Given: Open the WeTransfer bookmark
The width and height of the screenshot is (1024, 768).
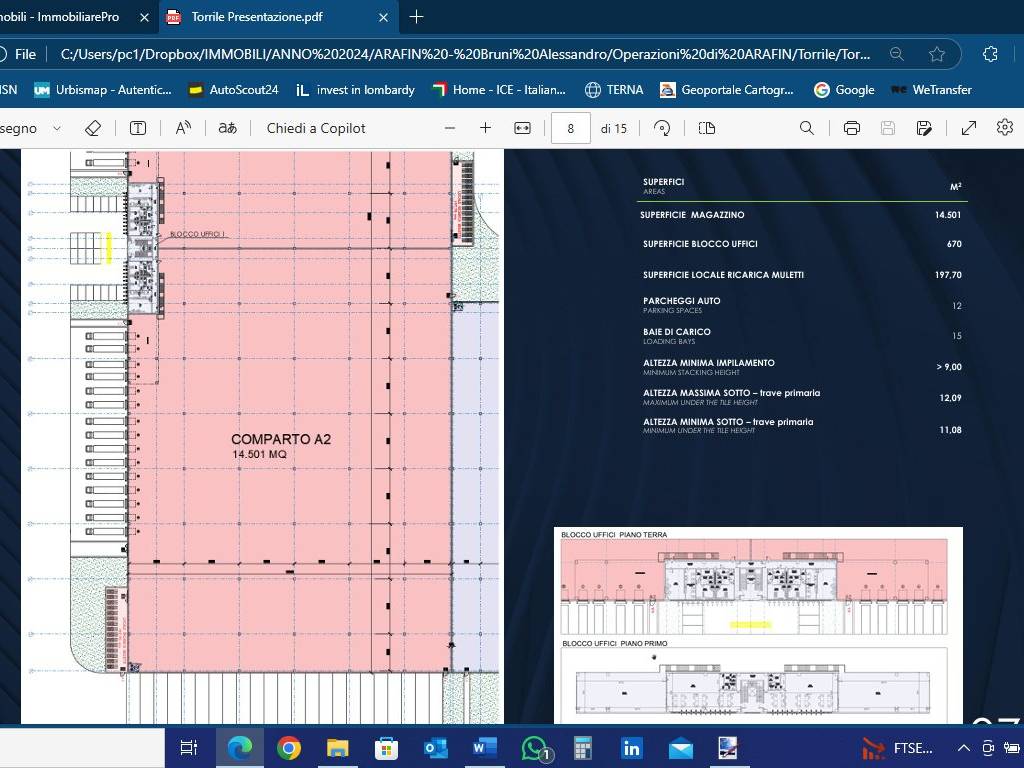Looking at the screenshot, I should [931, 90].
